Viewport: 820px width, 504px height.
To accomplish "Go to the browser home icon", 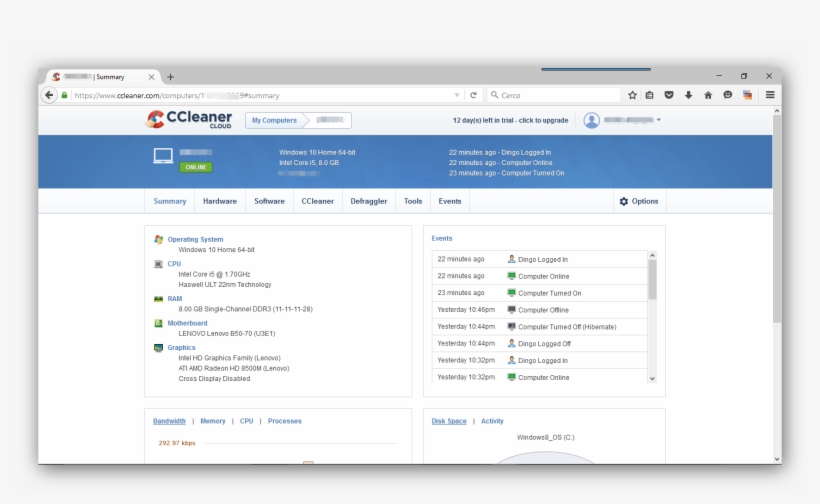I will click(708, 95).
